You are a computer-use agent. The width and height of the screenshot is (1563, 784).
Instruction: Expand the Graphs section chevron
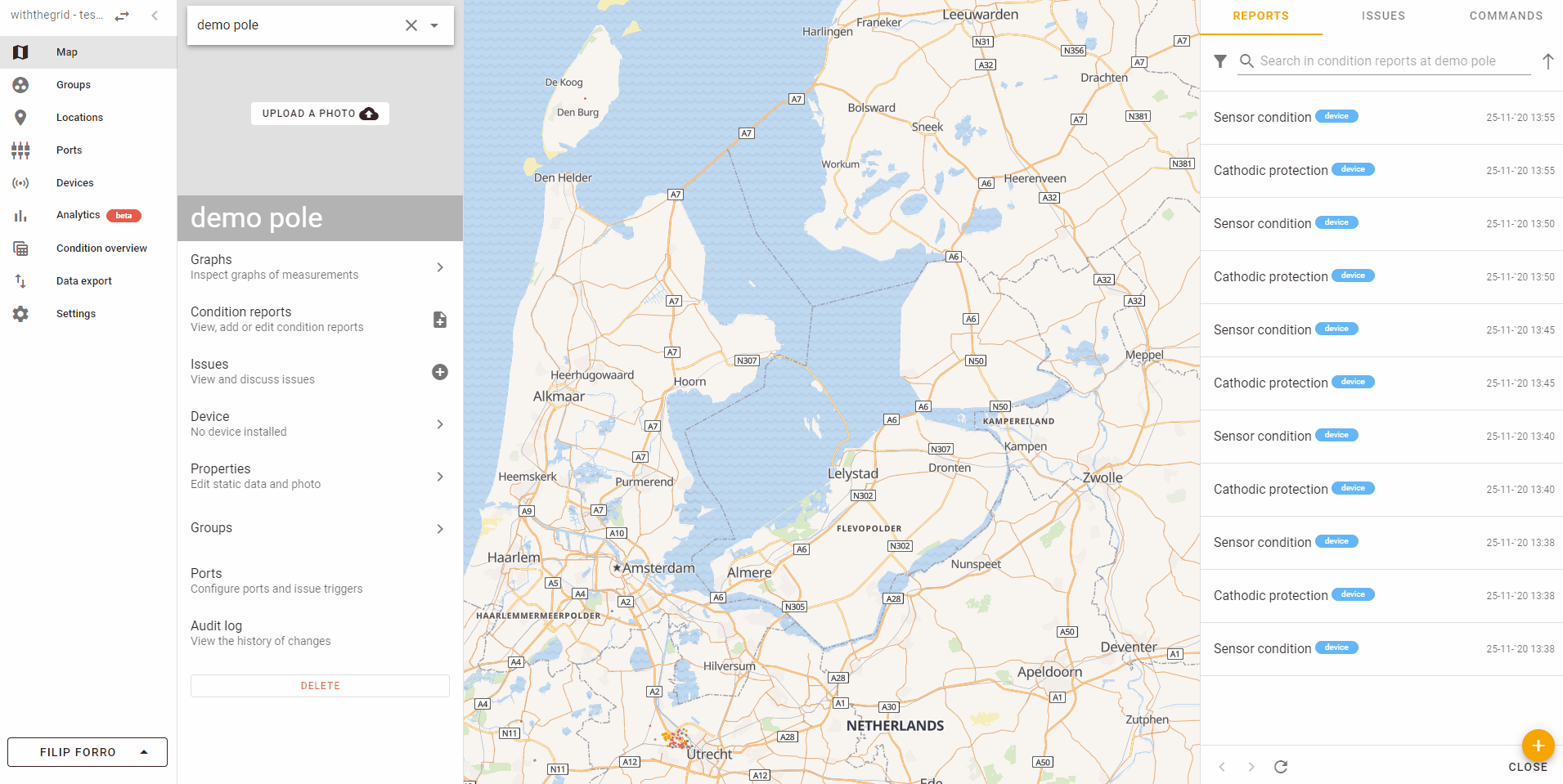[440, 267]
